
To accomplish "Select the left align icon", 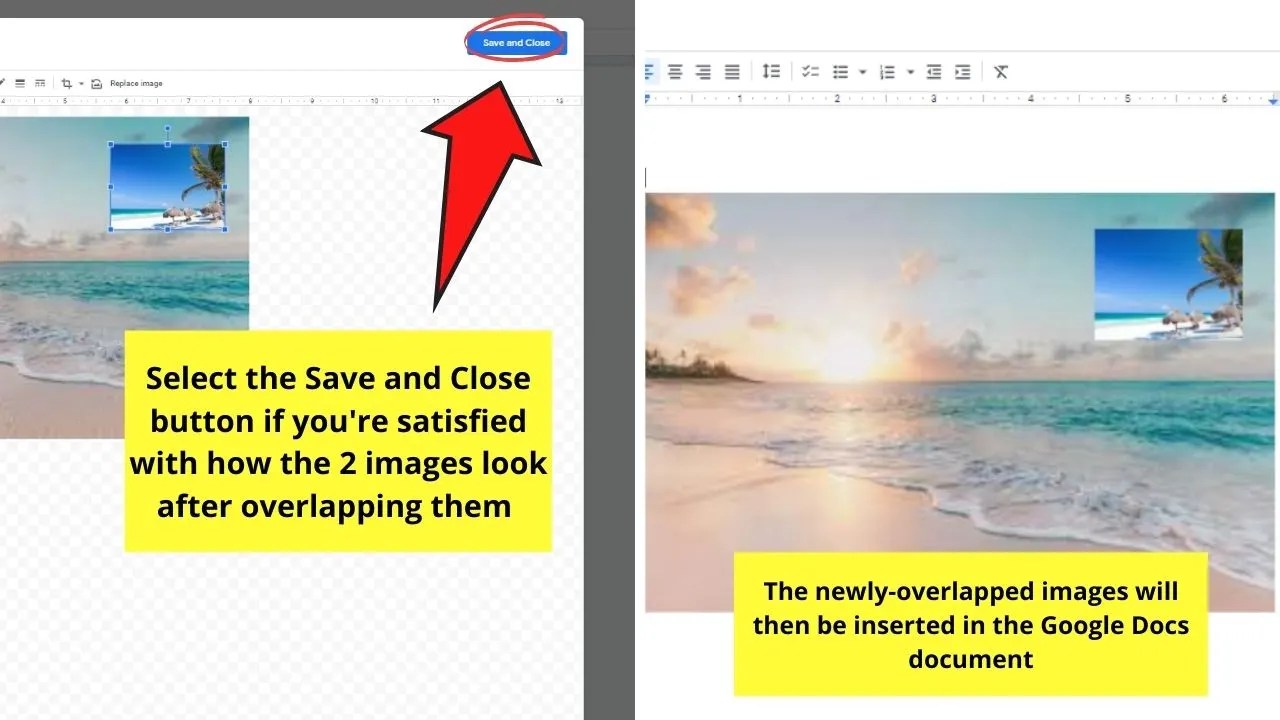I will [648, 71].
